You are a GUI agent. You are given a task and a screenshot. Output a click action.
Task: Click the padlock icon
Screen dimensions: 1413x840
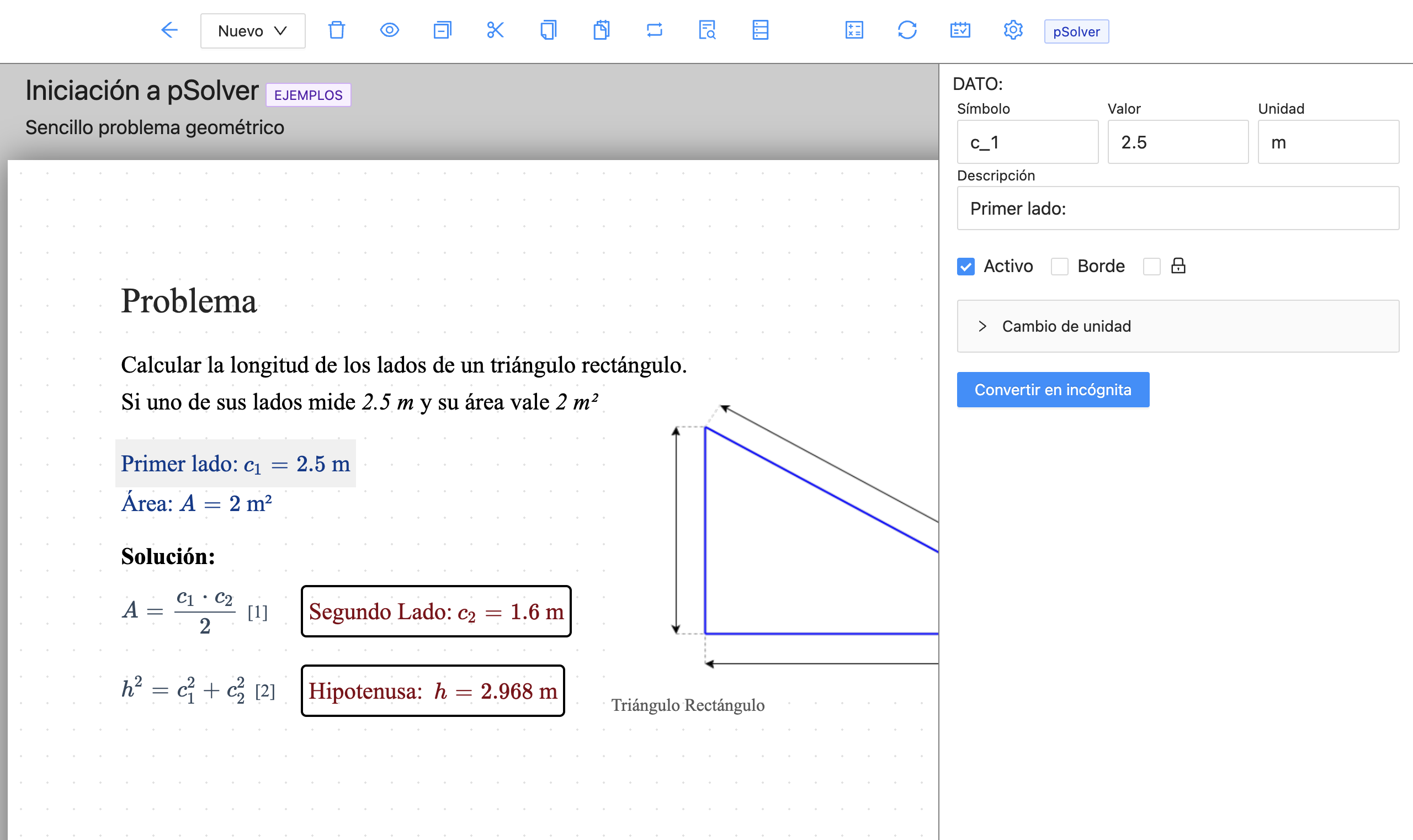(1178, 265)
